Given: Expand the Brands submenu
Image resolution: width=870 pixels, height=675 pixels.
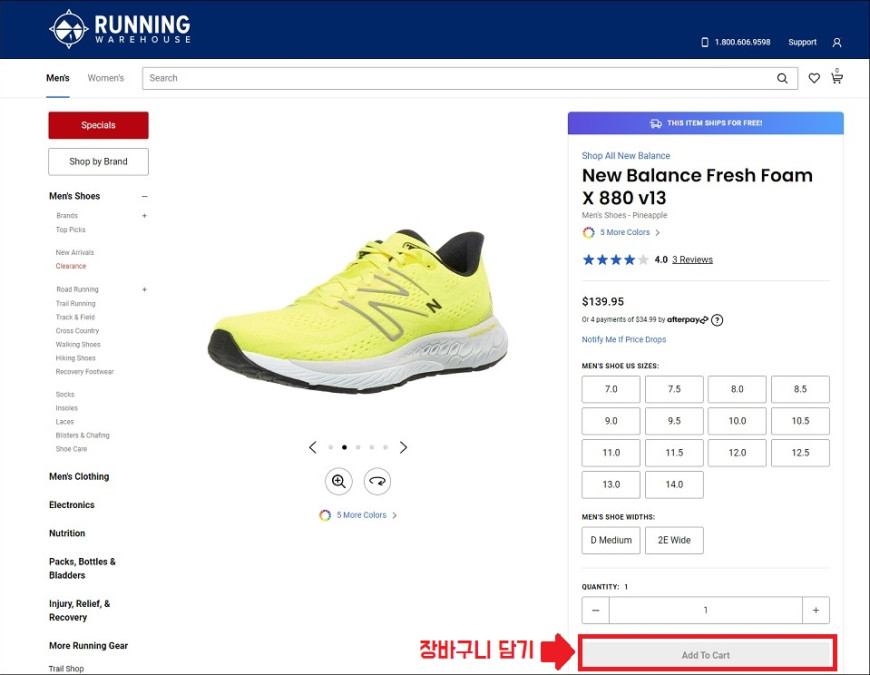Looking at the screenshot, I should click(144, 216).
